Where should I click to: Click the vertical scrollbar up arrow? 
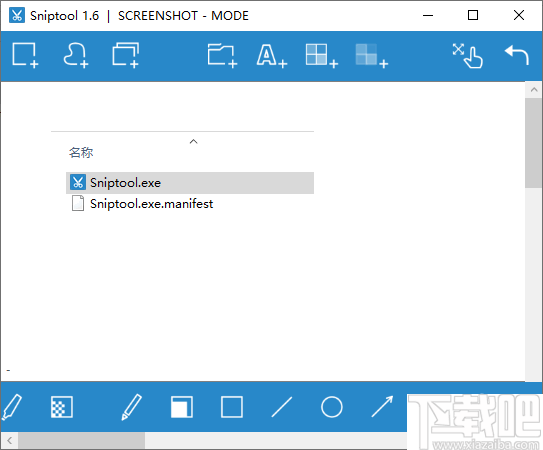(x=534, y=90)
